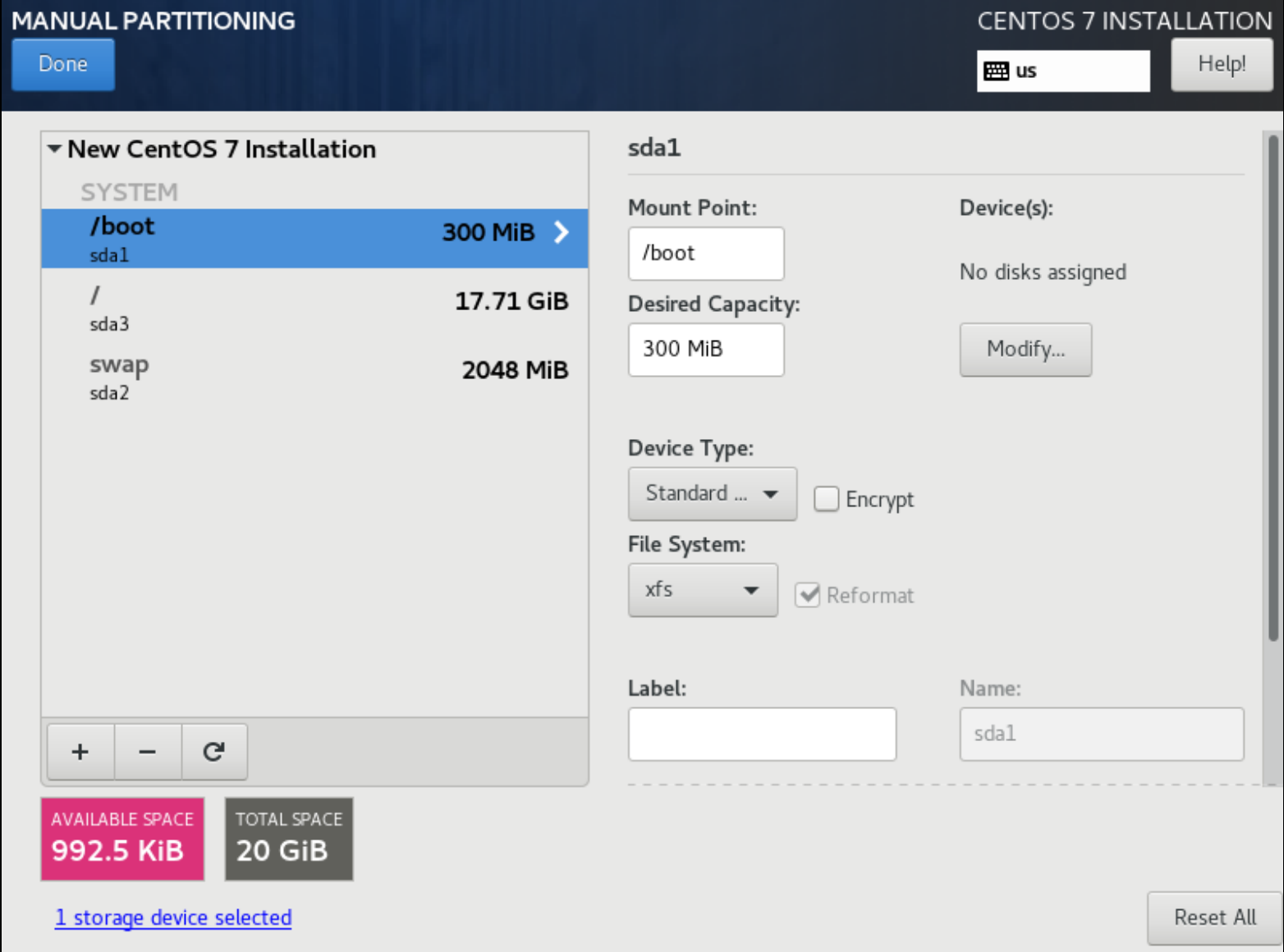Image resolution: width=1284 pixels, height=952 pixels.
Task: Click the MANUAL PARTITIONING title
Action: point(154,21)
